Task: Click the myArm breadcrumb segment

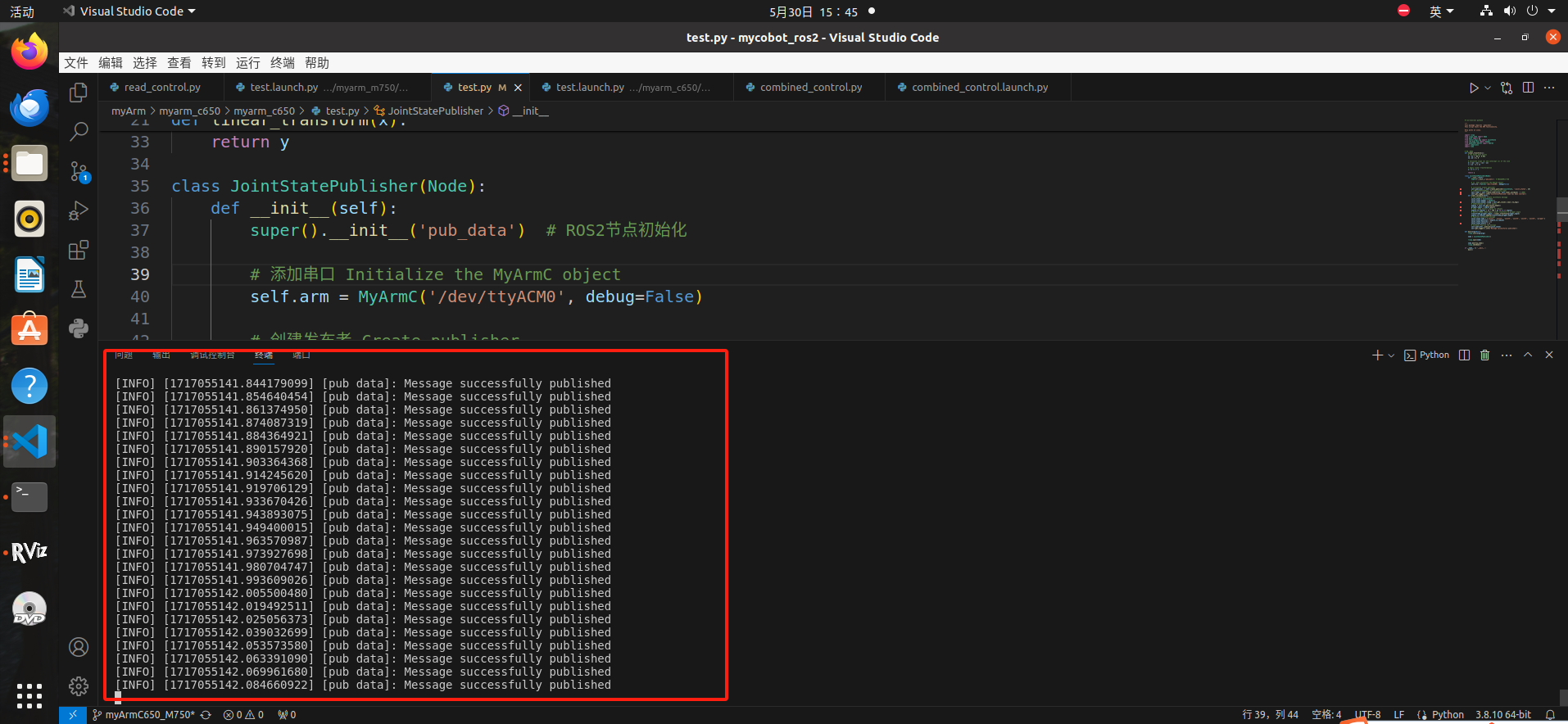Action: (x=129, y=111)
